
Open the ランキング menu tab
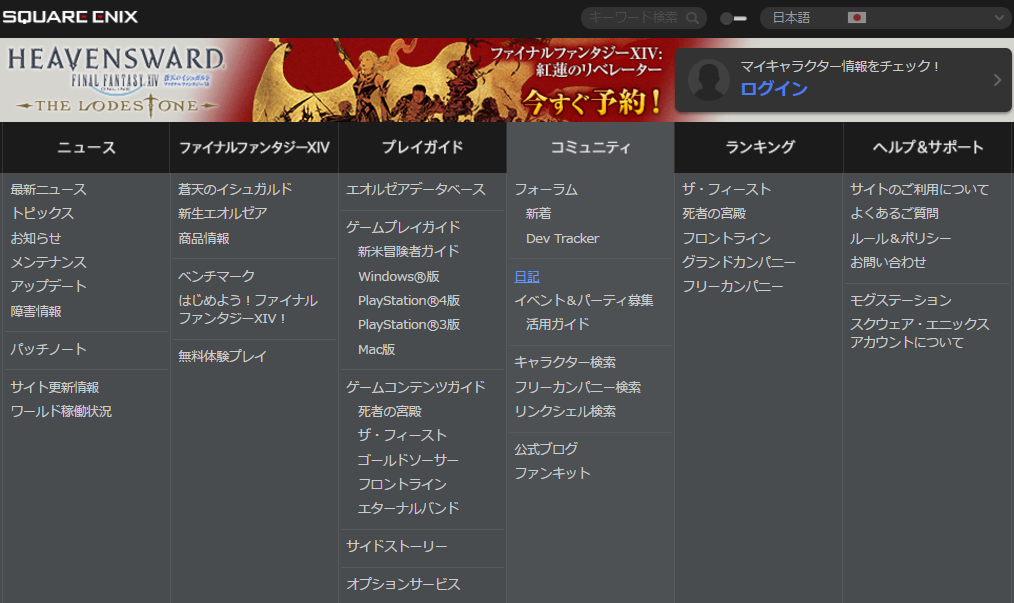757,146
